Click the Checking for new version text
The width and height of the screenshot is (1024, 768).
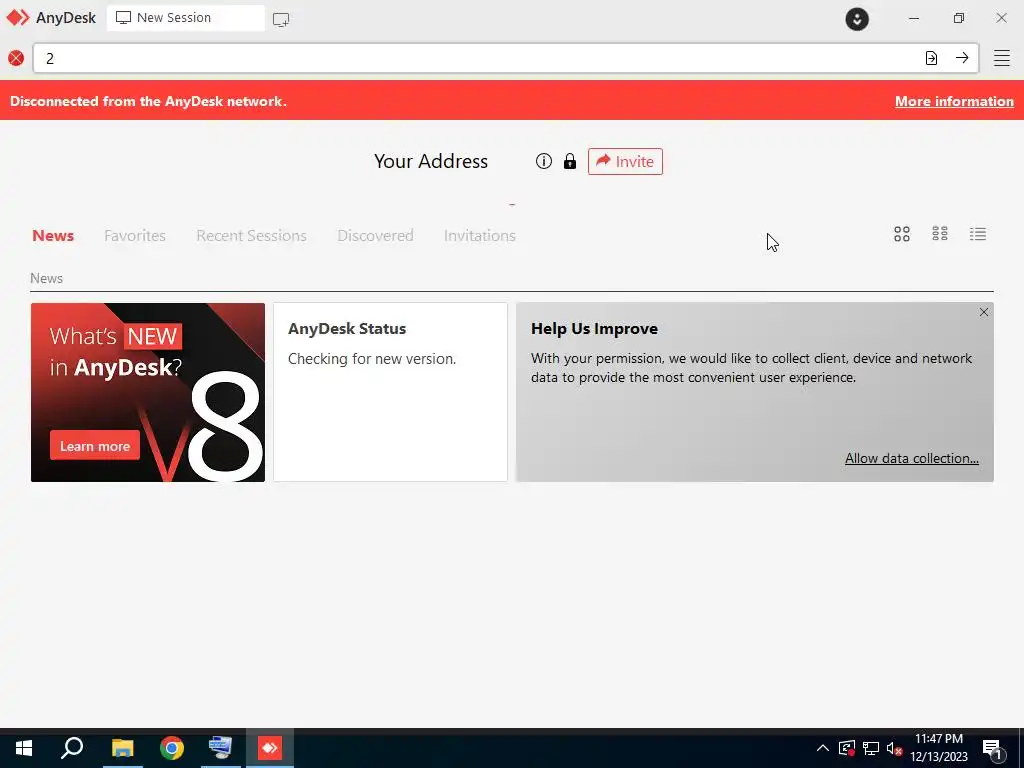point(372,359)
